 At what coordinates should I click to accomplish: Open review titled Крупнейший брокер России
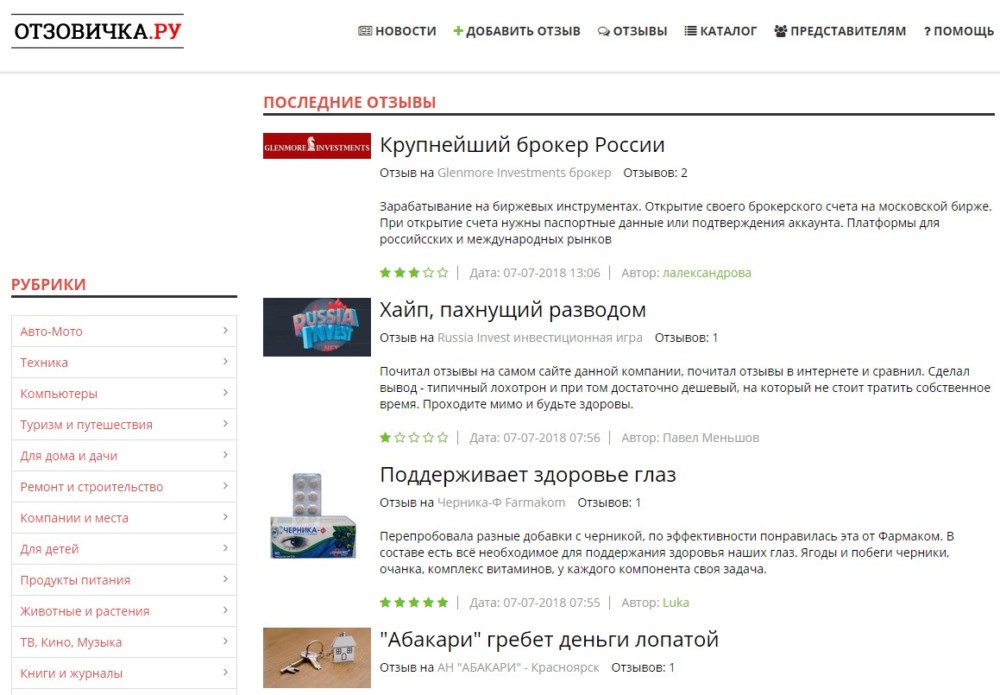(x=522, y=145)
